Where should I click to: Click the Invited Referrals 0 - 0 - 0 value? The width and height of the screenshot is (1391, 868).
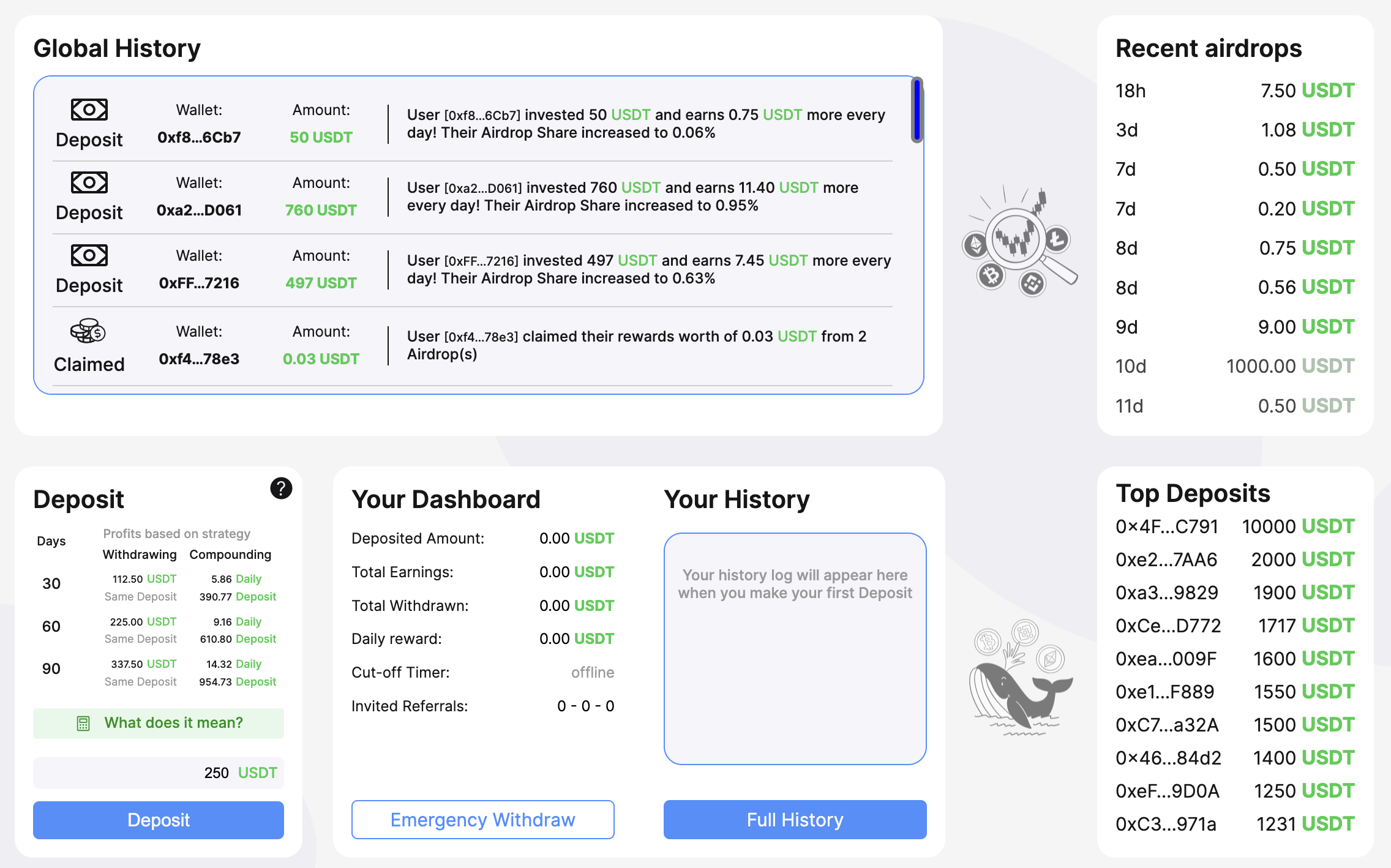click(x=586, y=706)
